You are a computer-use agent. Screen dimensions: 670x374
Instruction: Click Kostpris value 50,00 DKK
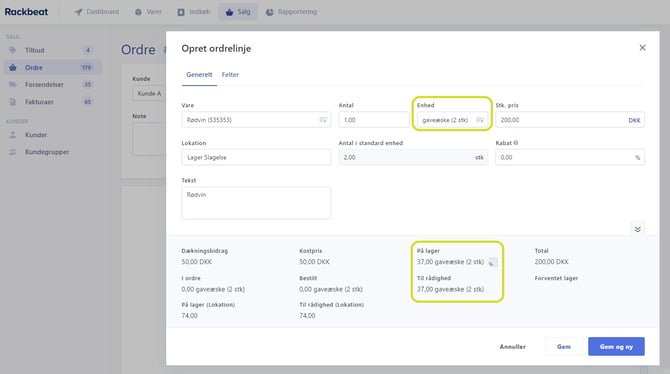[x=314, y=262]
